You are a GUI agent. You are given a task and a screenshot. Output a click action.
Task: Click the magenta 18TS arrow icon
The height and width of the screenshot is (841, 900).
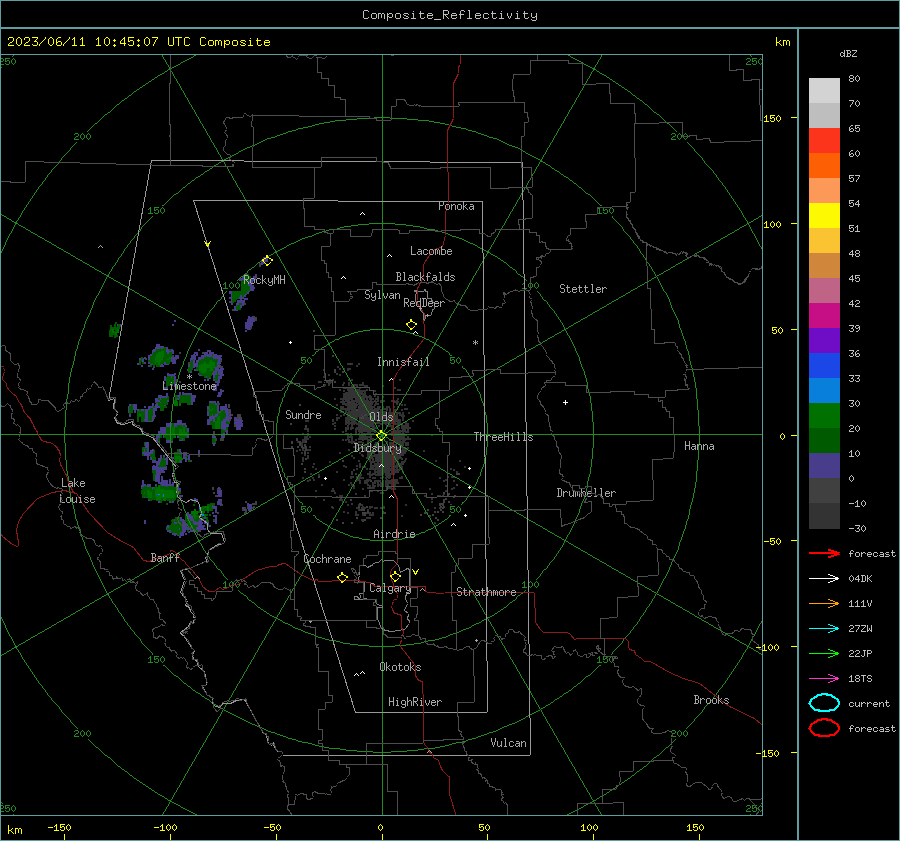coord(824,679)
